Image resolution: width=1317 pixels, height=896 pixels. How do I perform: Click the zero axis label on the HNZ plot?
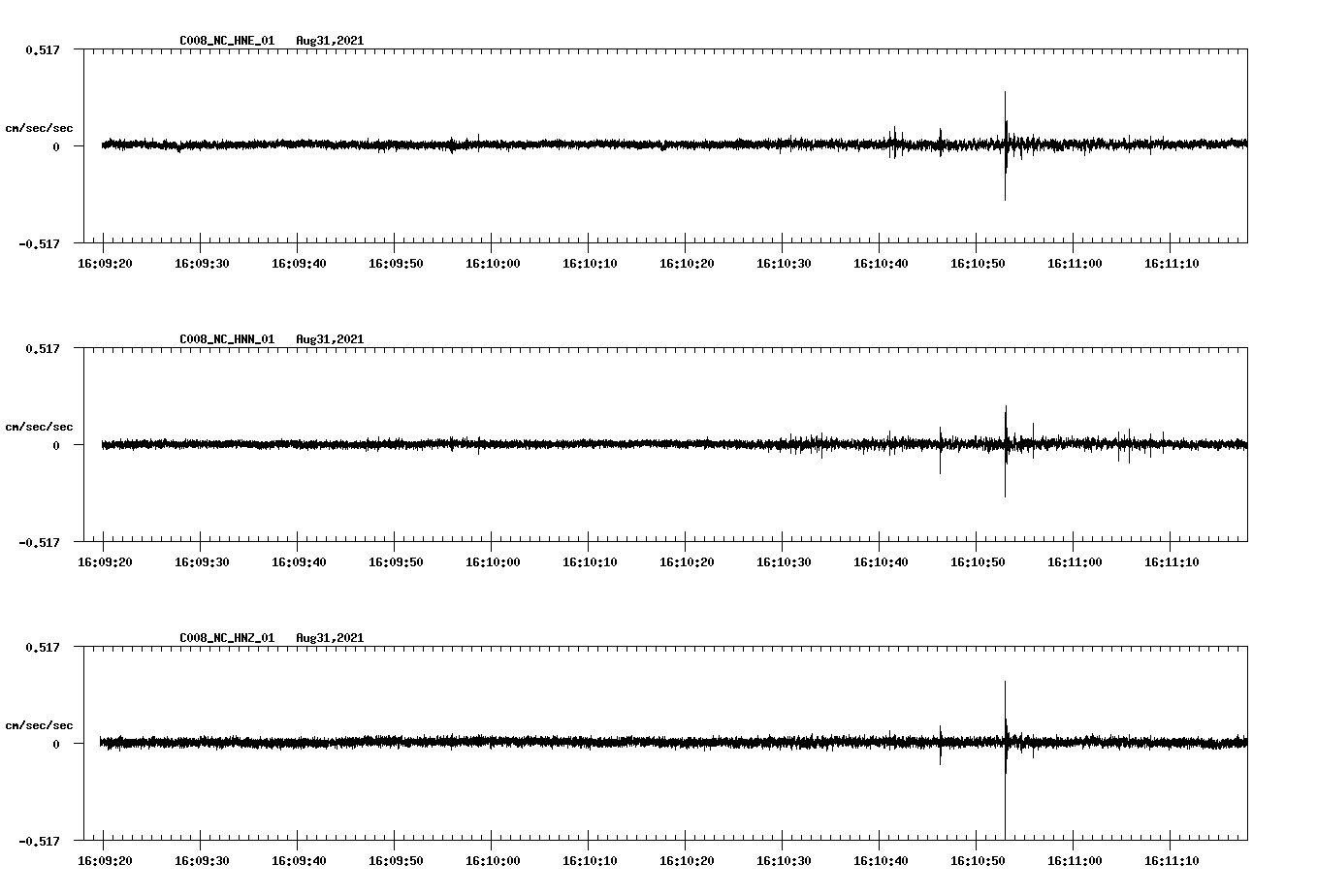tap(56, 744)
